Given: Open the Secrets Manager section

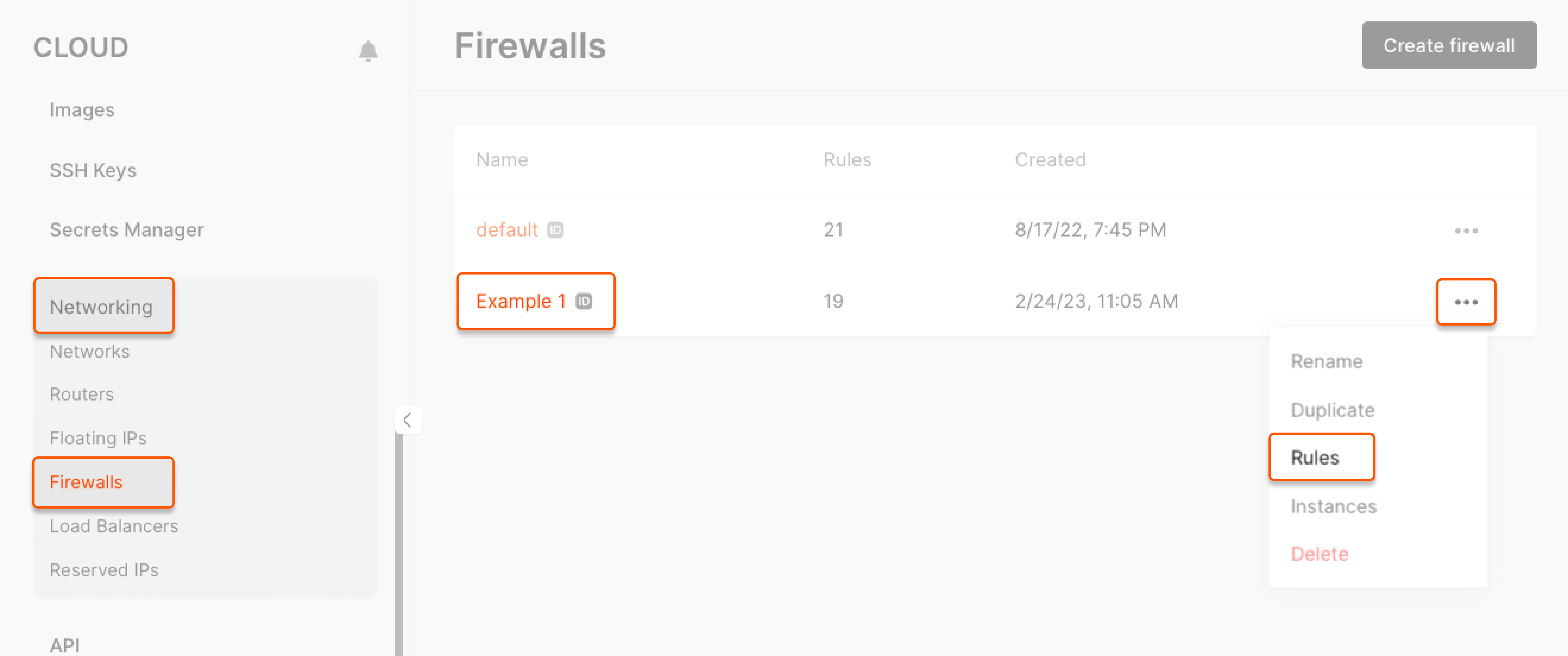Looking at the screenshot, I should (x=127, y=230).
